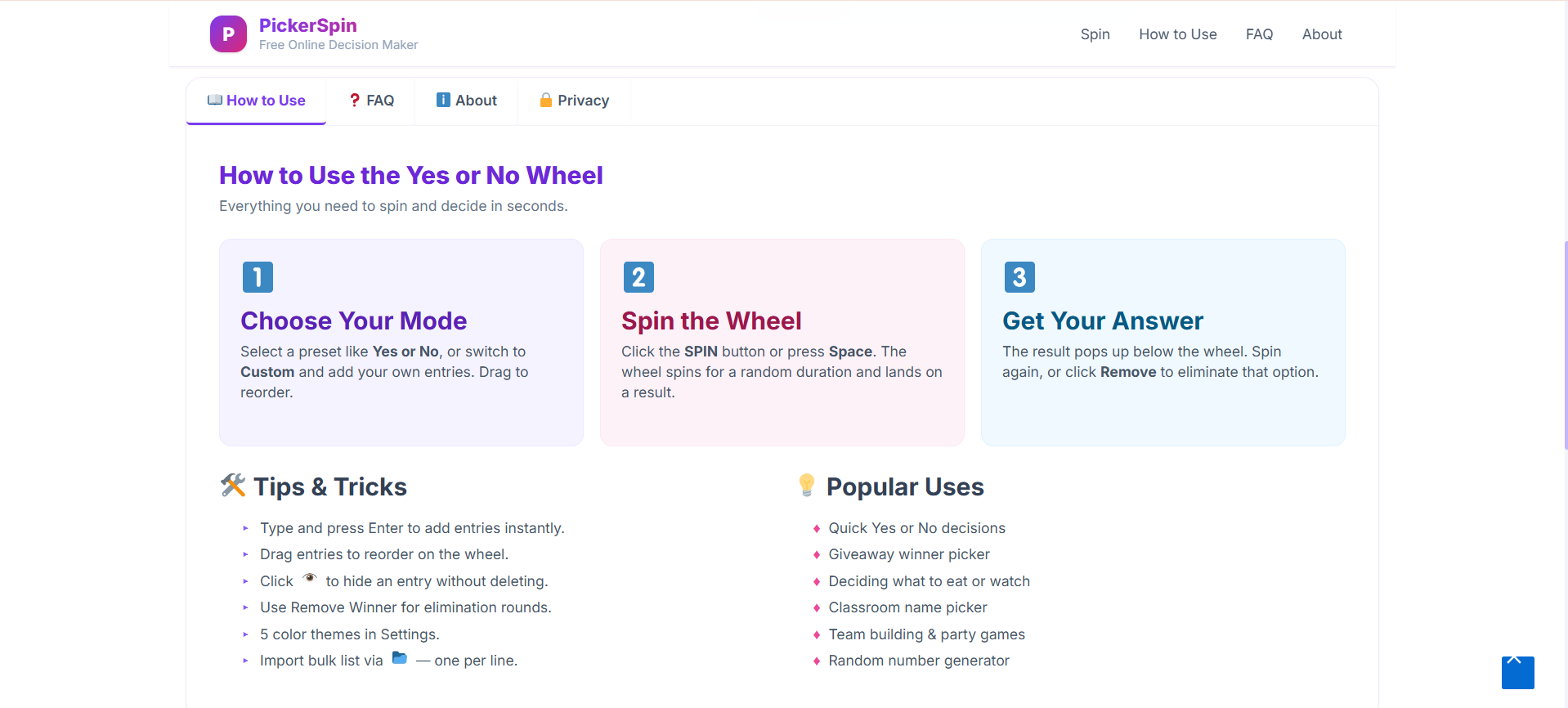Image resolution: width=1568 pixels, height=708 pixels.
Task: Click the hammer and wrench Tips icon
Action: [233, 486]
